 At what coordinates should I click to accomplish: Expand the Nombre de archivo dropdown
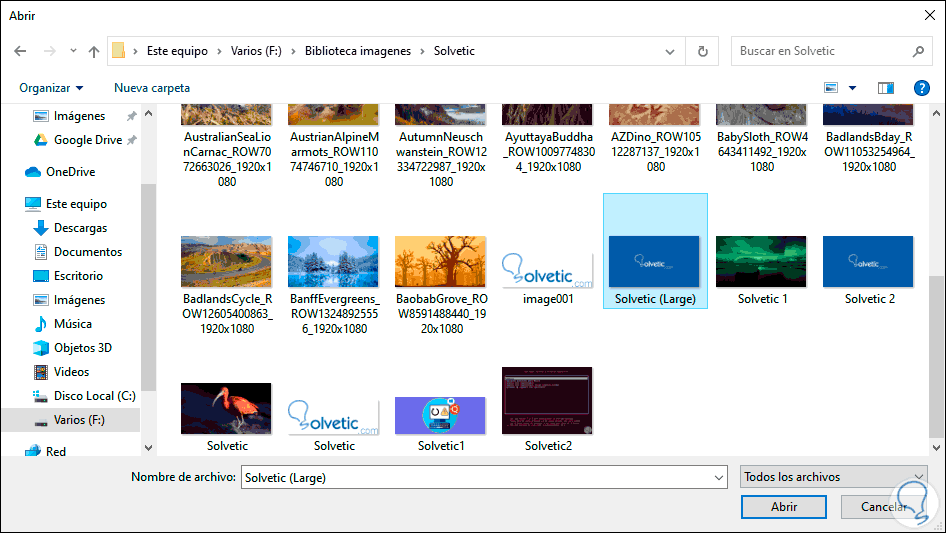pyautogui.click(x=719, y=477)
